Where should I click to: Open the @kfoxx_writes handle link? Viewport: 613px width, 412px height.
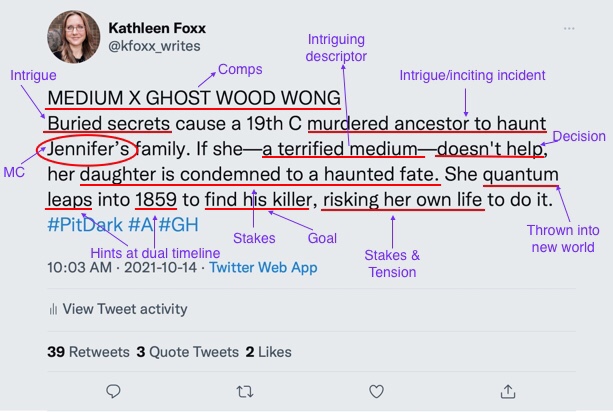(x=154, y=46)
